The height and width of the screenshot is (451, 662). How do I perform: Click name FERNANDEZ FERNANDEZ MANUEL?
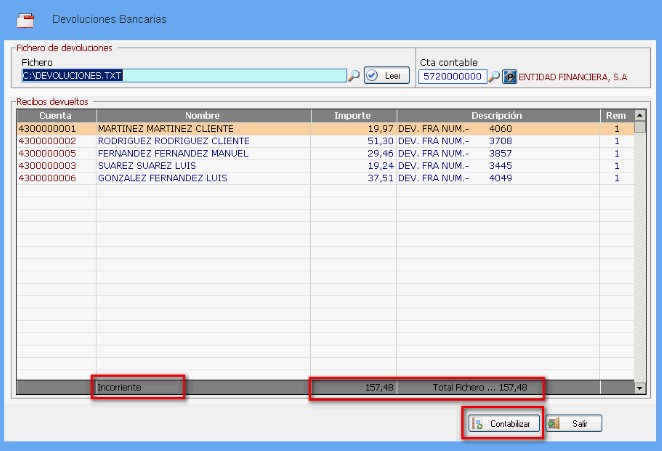pos(173,153)
